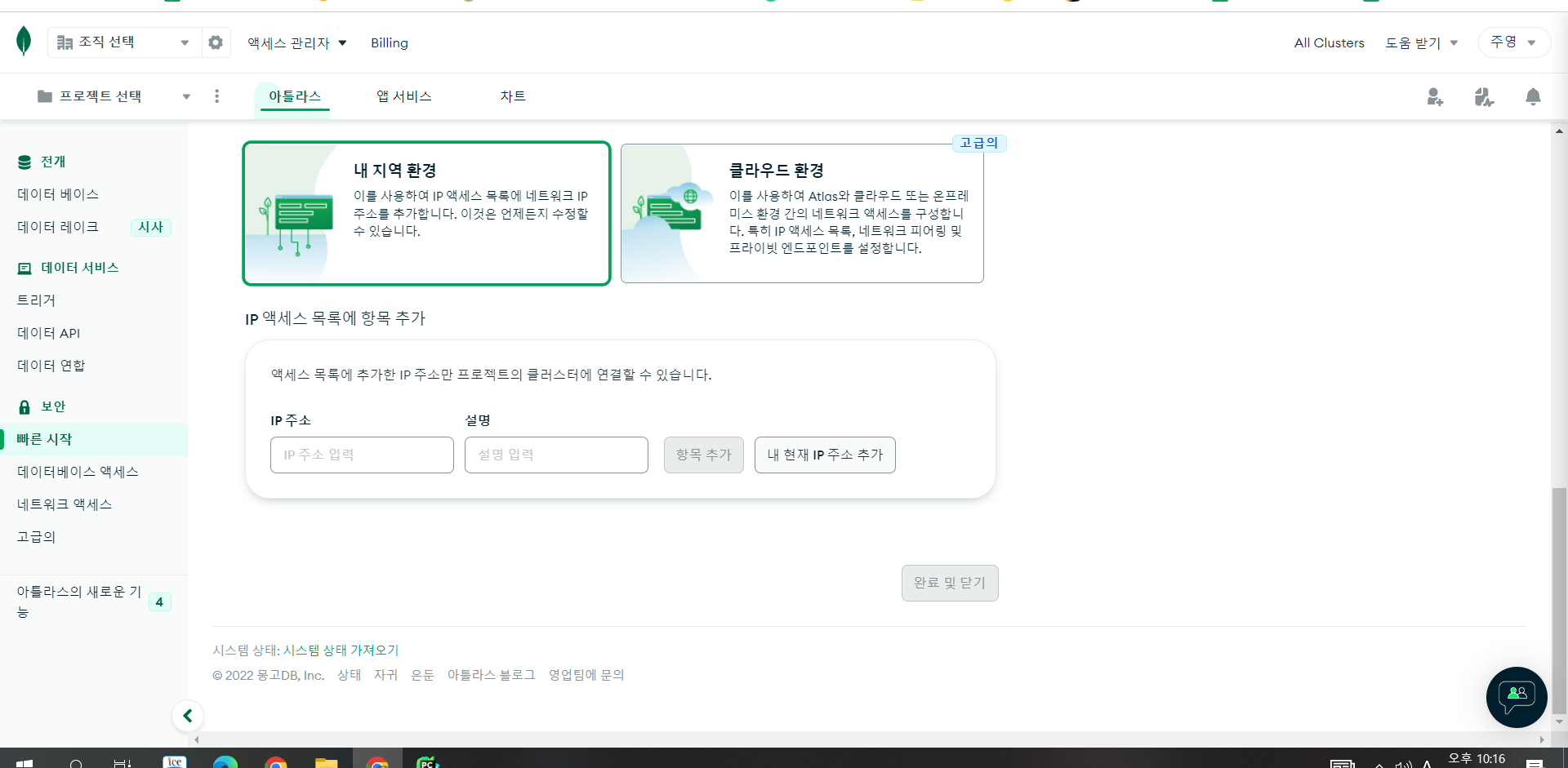Open 고급의 in sidebar
The image size is (1568, 768).
[36, 537]
